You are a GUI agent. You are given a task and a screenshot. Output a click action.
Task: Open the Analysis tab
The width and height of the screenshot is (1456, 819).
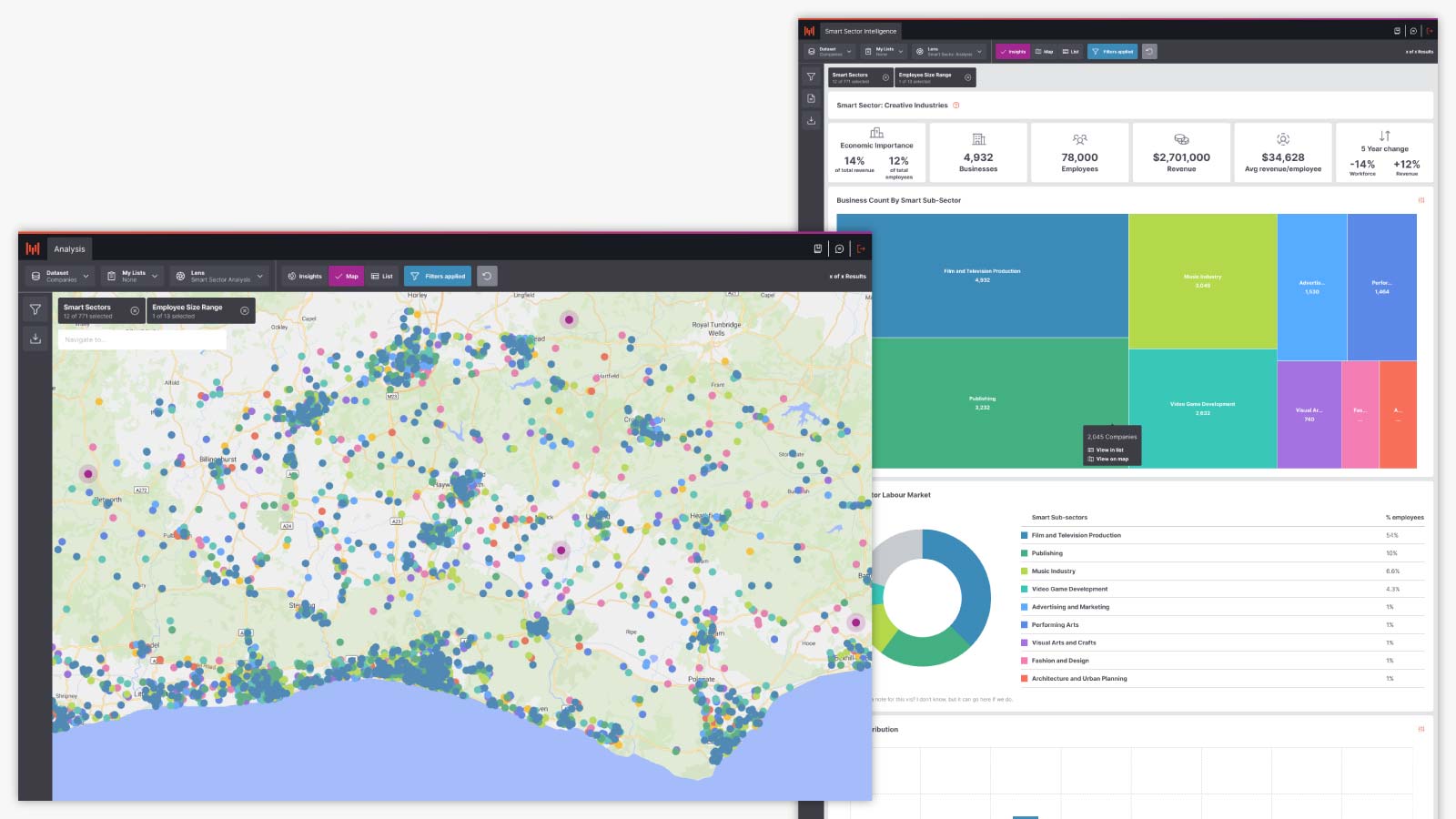[69, 248]
